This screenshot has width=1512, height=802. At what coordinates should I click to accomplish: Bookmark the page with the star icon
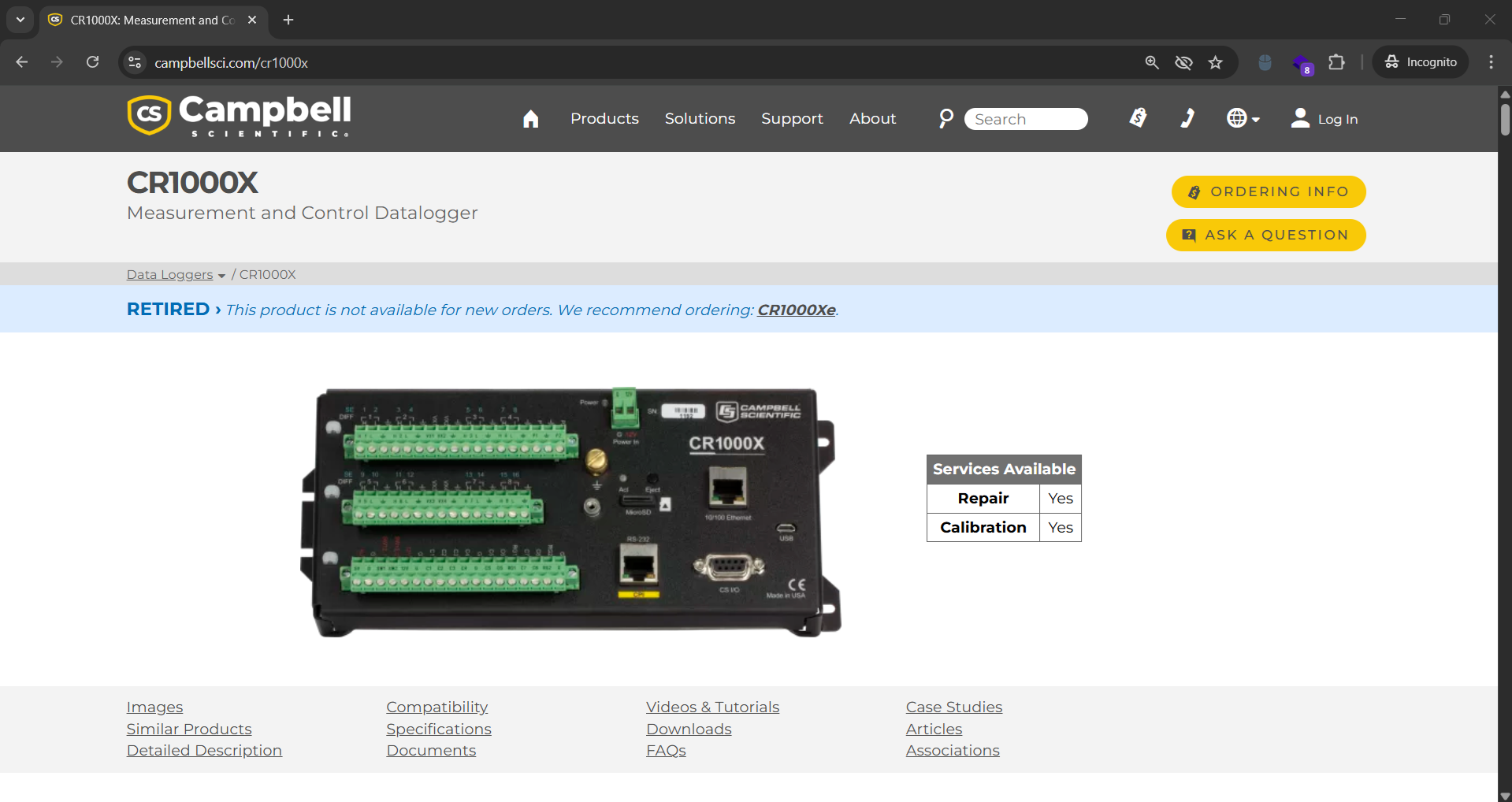[1215, 62]
